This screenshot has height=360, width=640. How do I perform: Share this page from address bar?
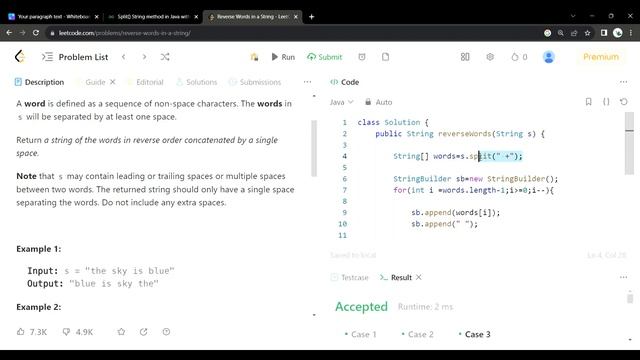point(574,33)
